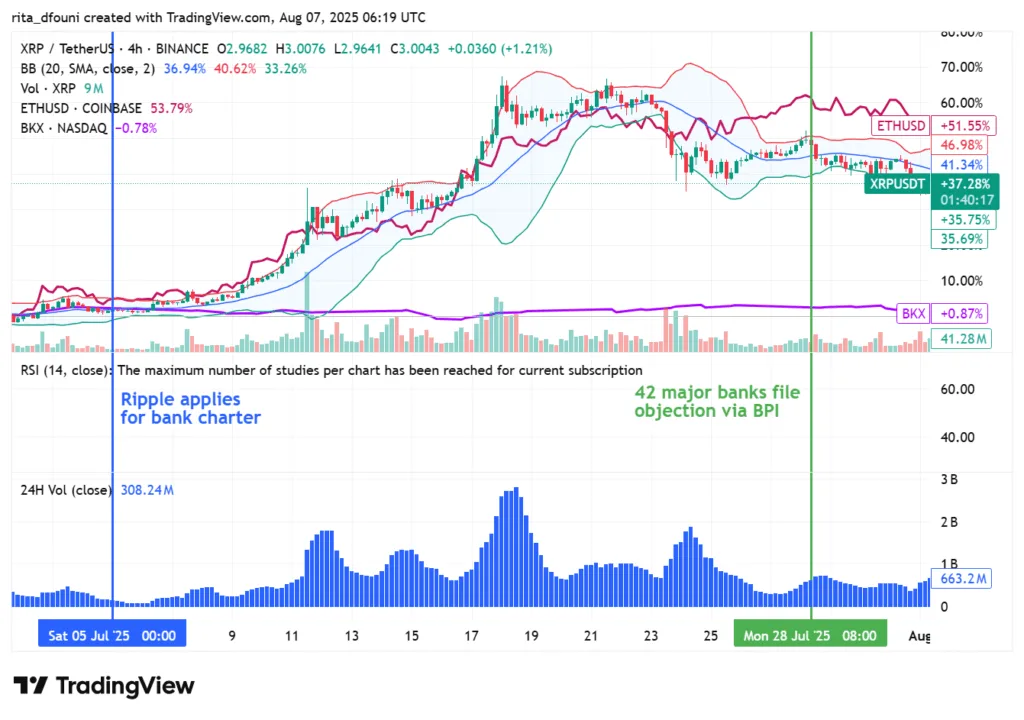
Task: Click the 663.2M volume scale tag
Action: point(961,579)
